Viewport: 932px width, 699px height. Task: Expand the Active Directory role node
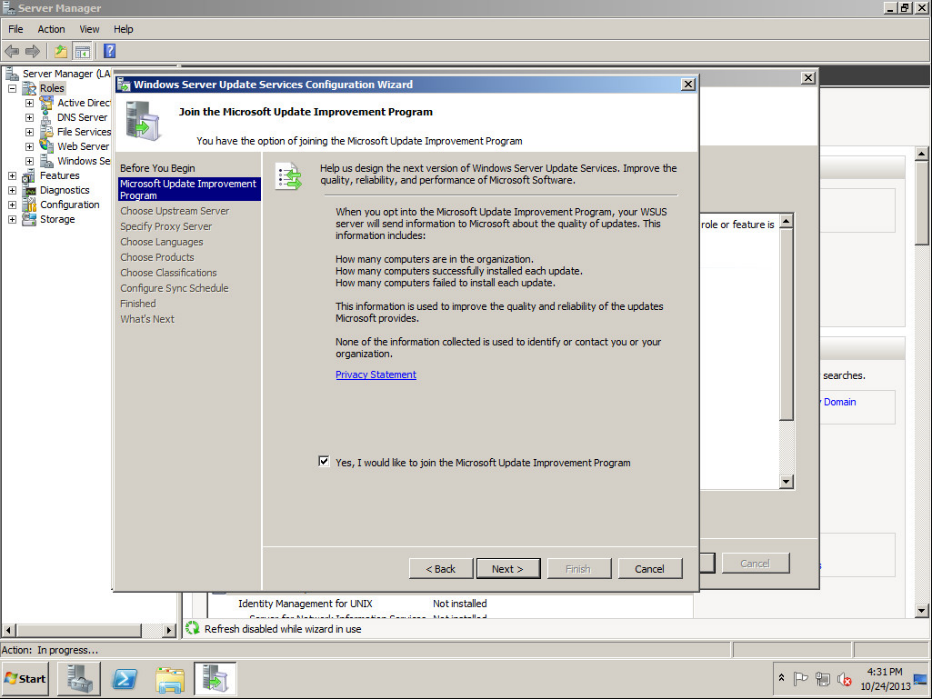point(29,103)
